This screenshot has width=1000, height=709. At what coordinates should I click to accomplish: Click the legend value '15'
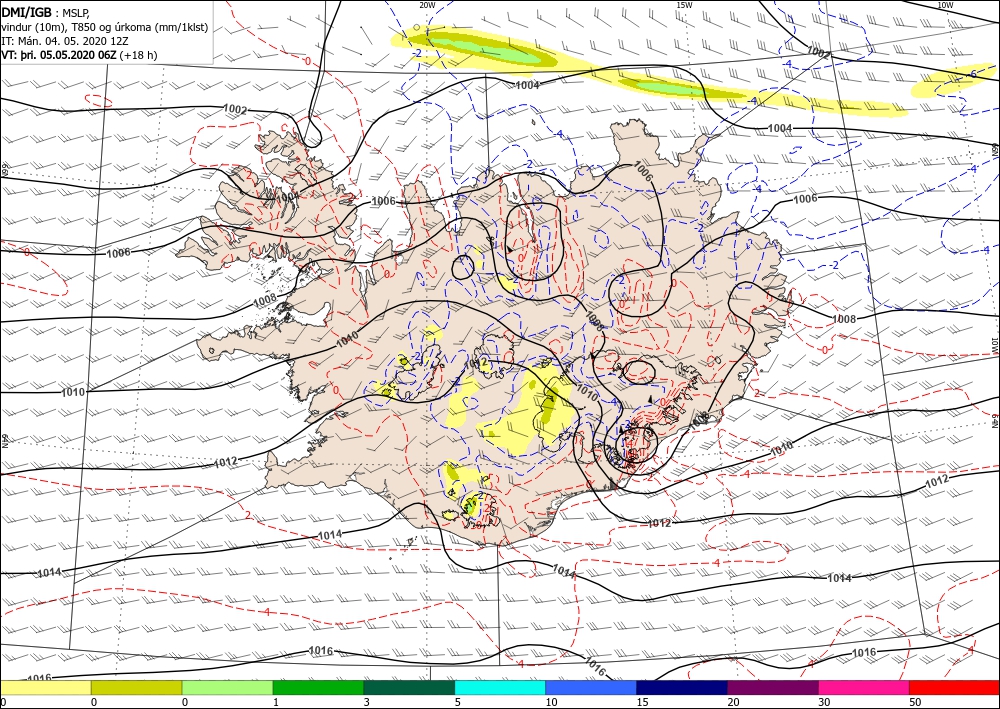click(x=642, y=703)
